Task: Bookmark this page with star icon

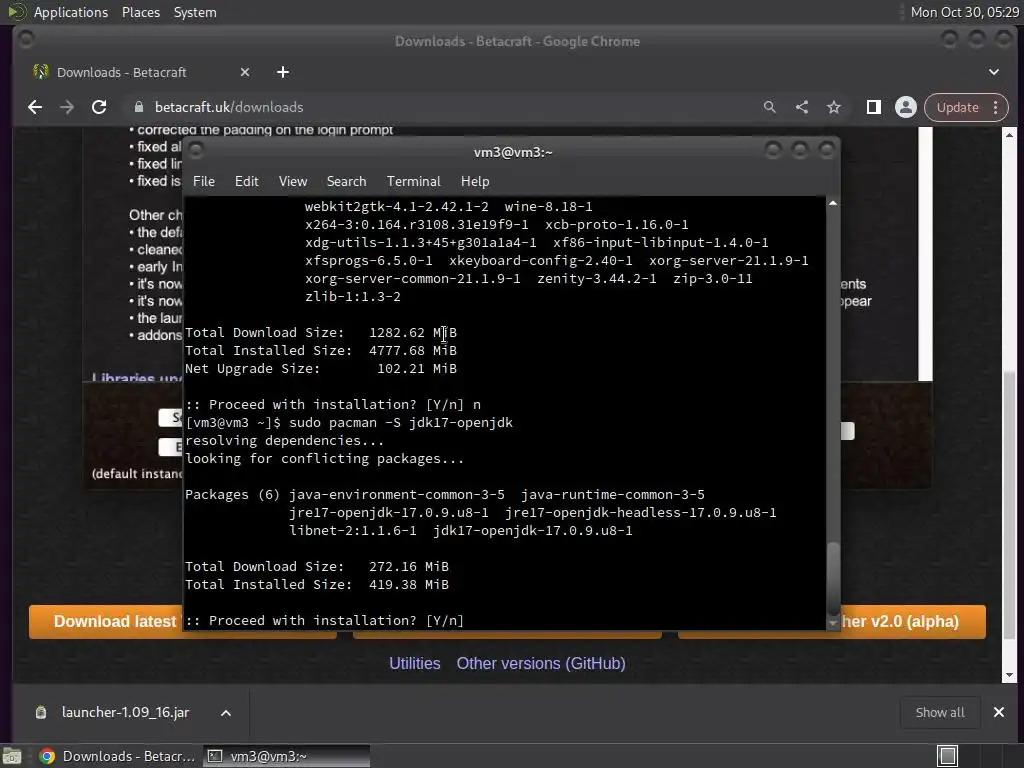Action: pyautogui.click(x=834, y=107)
